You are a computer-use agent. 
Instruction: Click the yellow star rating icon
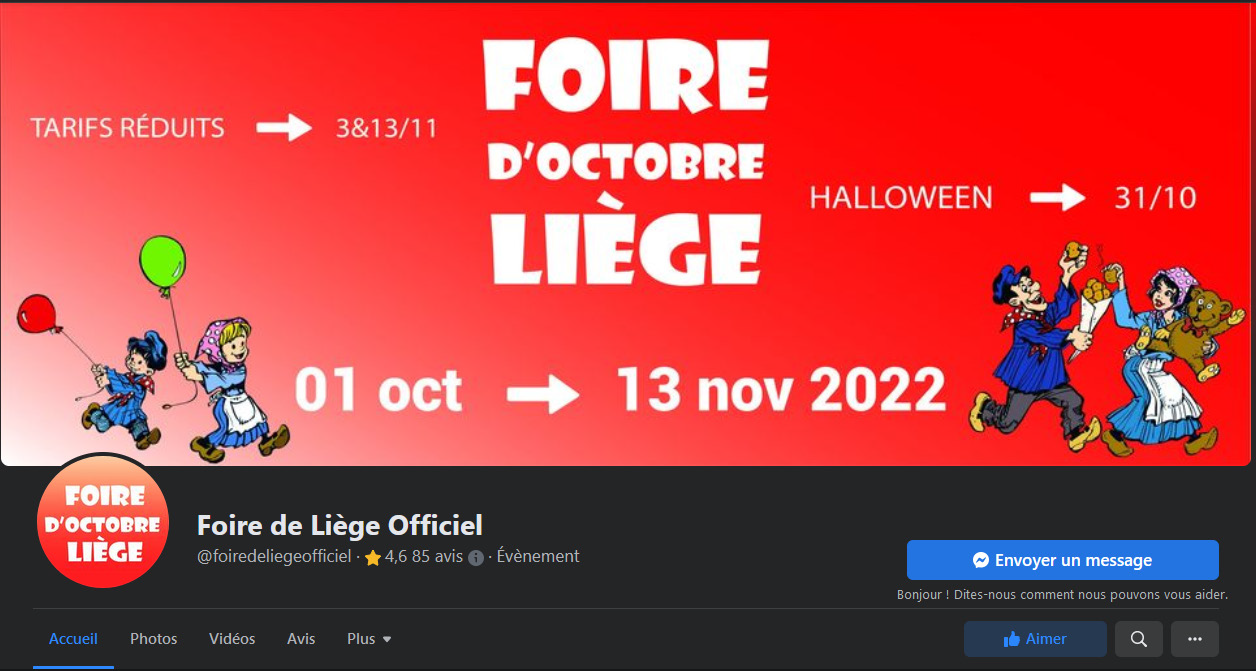point(373,558)
